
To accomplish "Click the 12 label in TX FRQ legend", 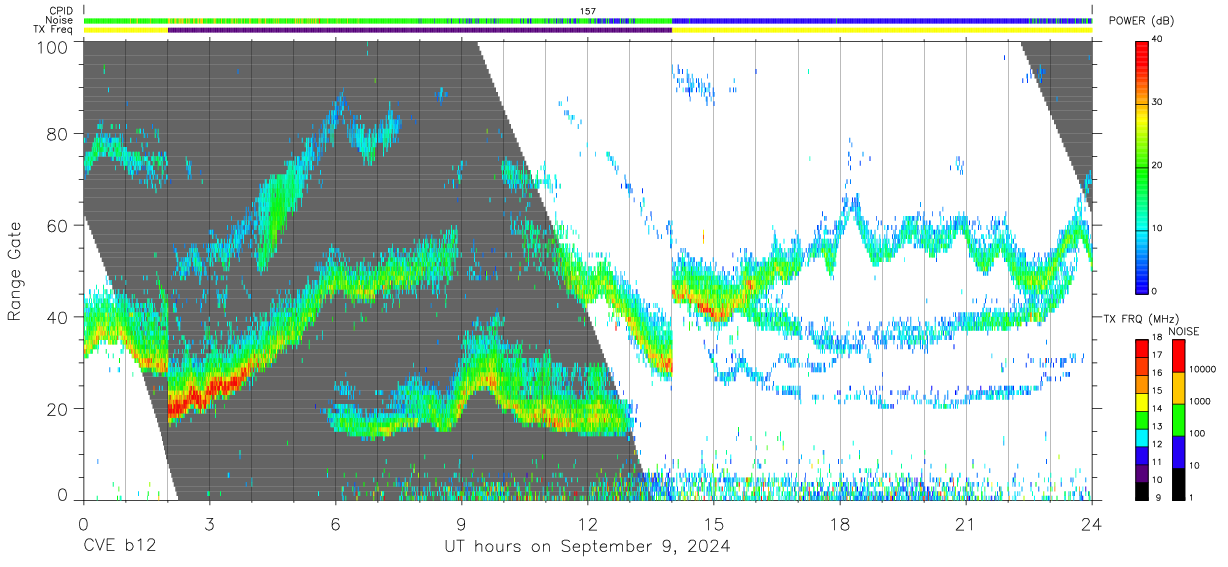I will tap(1157, 444).
